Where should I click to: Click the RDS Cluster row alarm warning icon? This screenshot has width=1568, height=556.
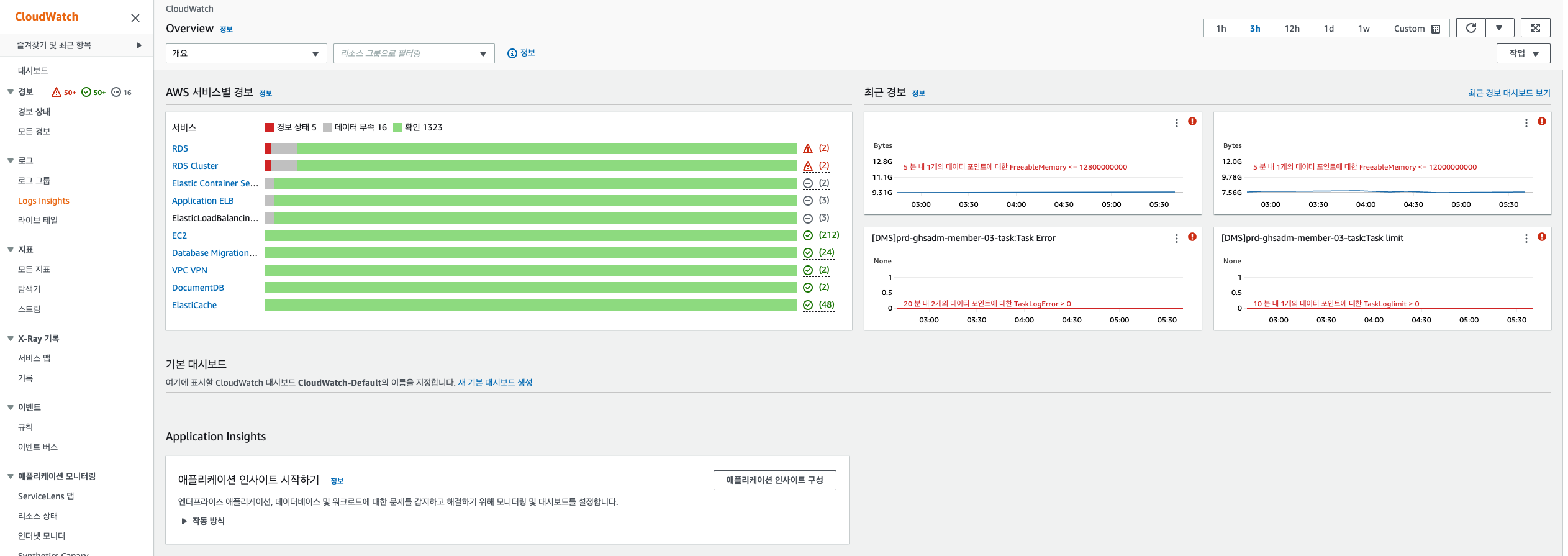pyautogui.click(x=808, y=166)
